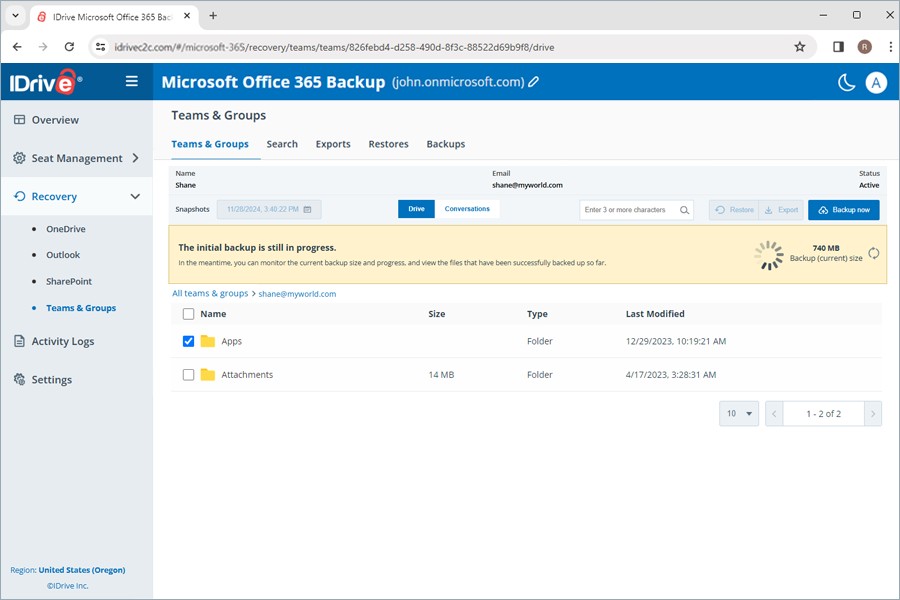Open the Recovery section icon
Image resolution: width=900 pixels, height=600 pixels.
[20, 196]
